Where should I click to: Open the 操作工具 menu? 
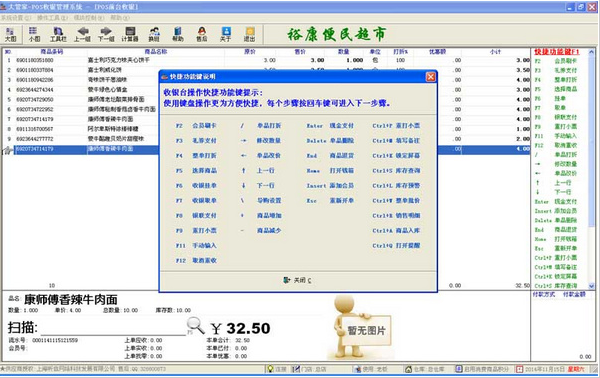[x=52, y=18]
